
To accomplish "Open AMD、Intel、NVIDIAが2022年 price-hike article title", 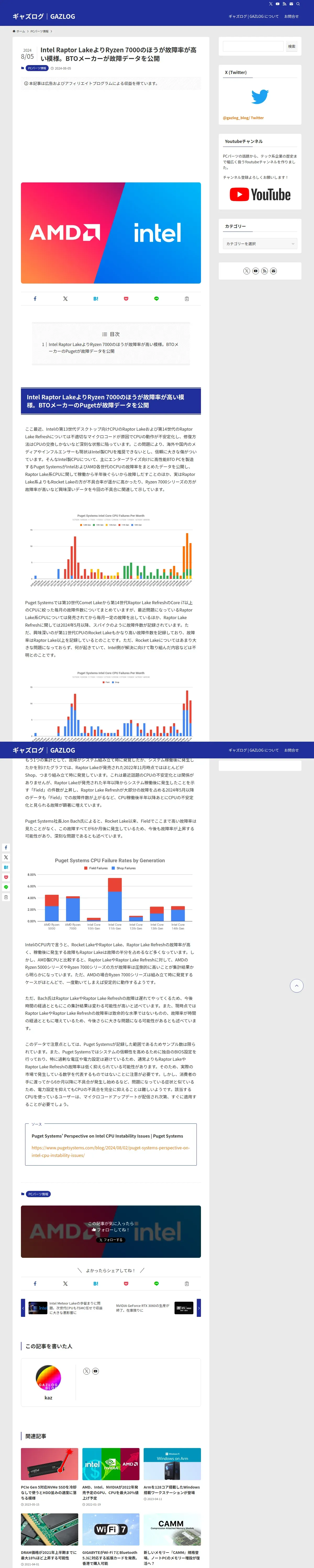I will 110,1492.
